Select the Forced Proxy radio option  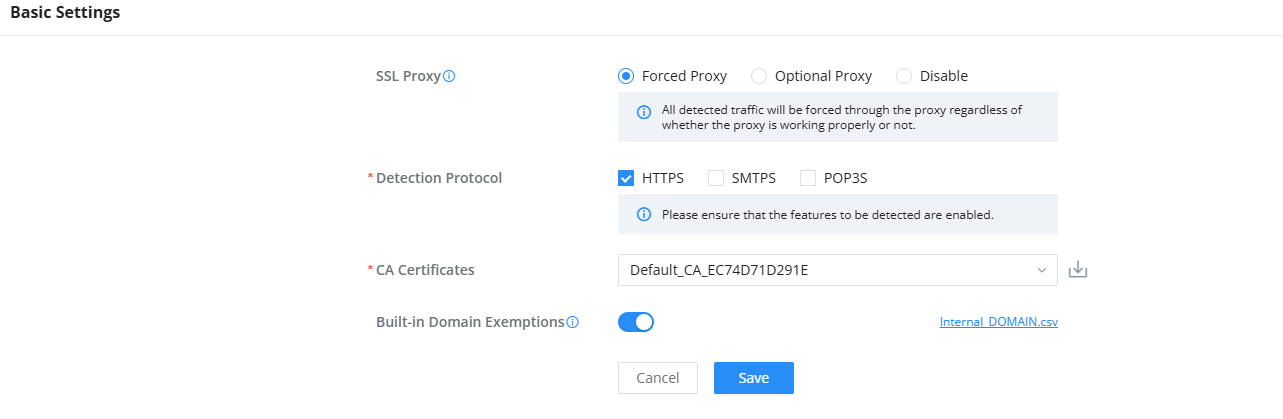[626, 76]
